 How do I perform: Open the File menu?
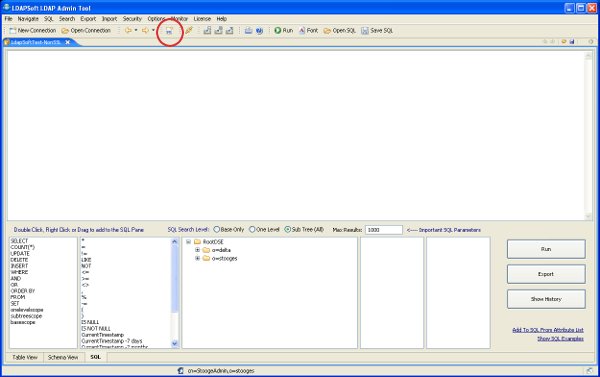point(8,19)
